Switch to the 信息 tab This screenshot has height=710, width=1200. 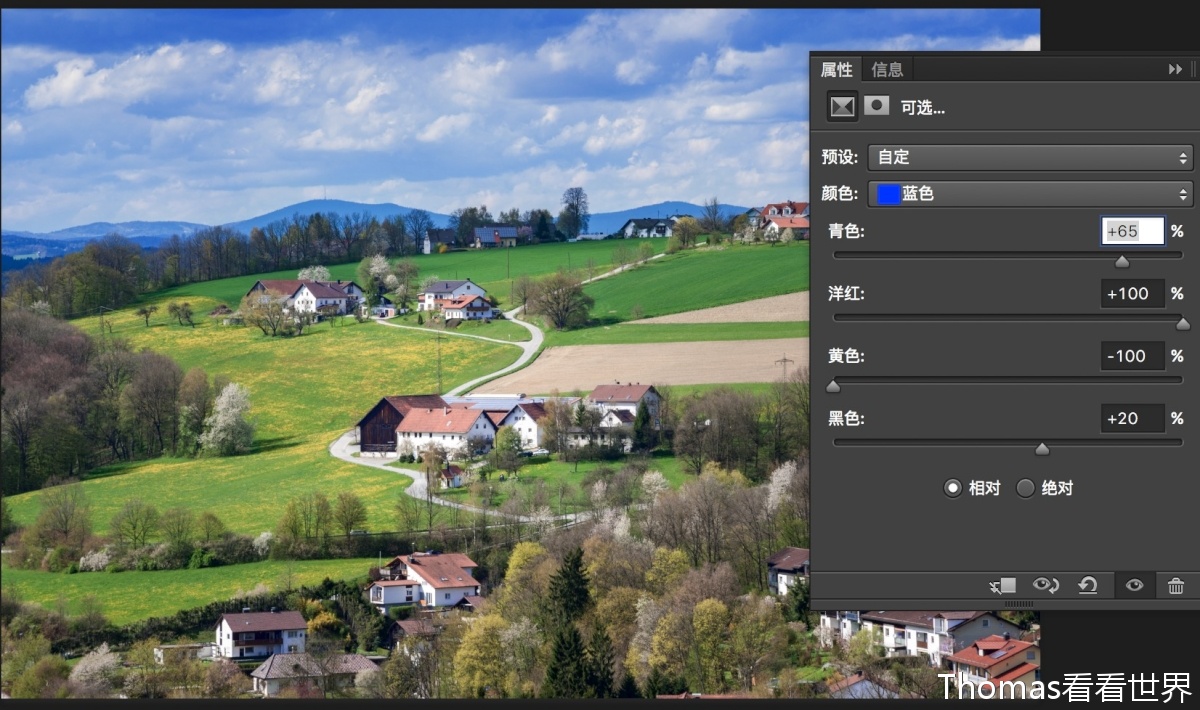click(x=887, y=69)
